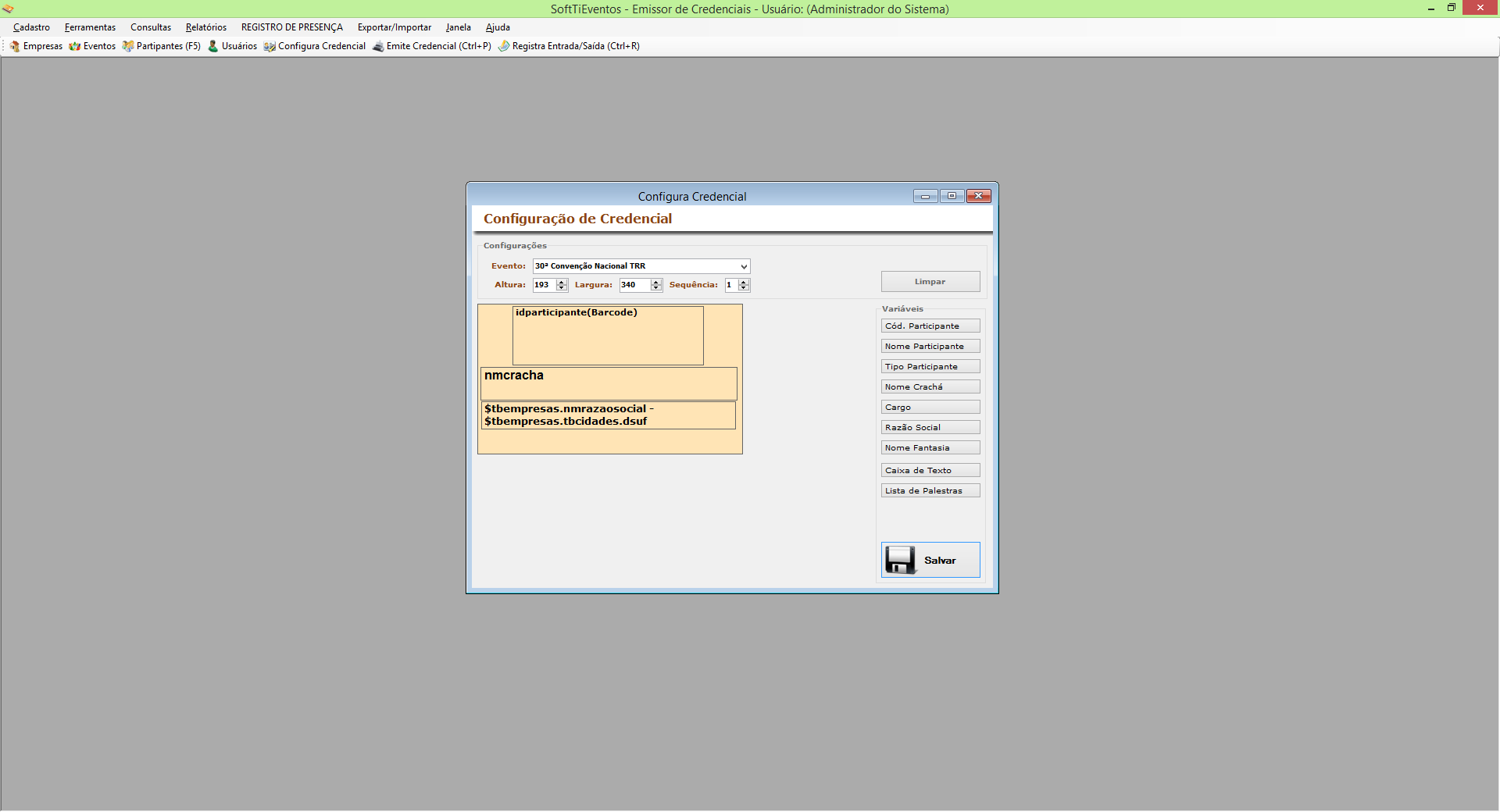Open the REGISTRO DE PRESENÇA menu
The width and height of the screenshot is (1500, 812).
pos(292,27)
